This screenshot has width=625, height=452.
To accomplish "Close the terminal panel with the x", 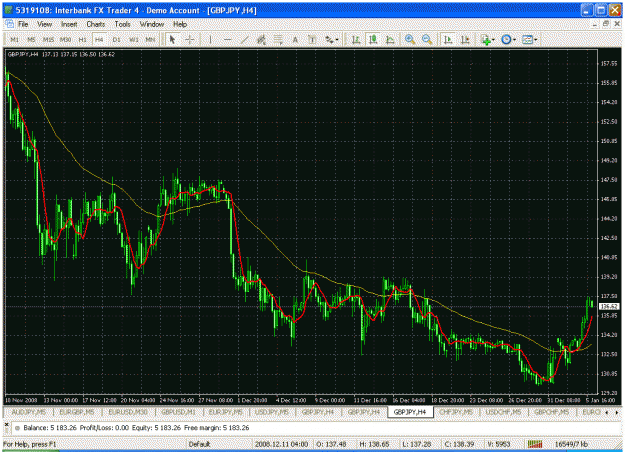I will tap(6, 425).
